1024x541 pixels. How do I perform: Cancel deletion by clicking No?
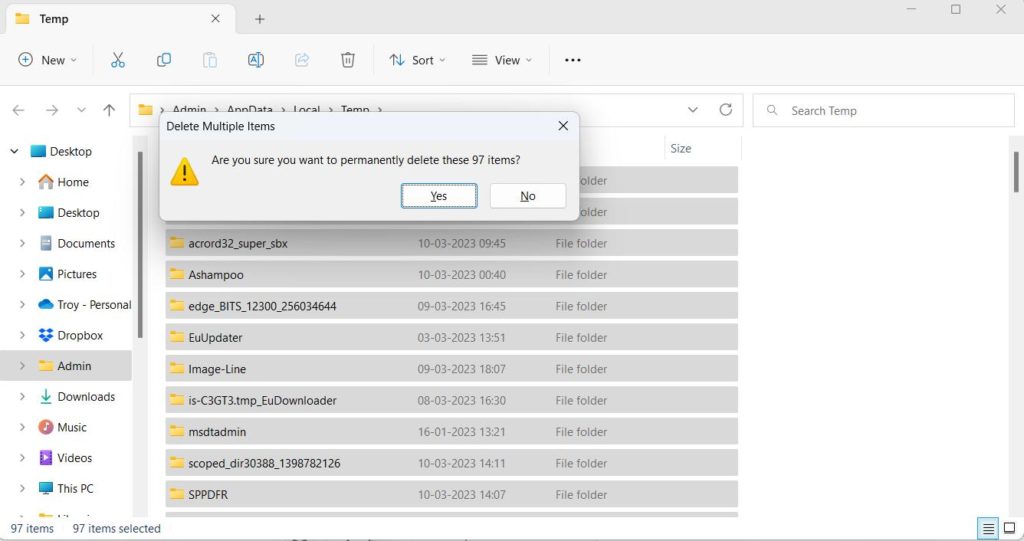[528, 196]
